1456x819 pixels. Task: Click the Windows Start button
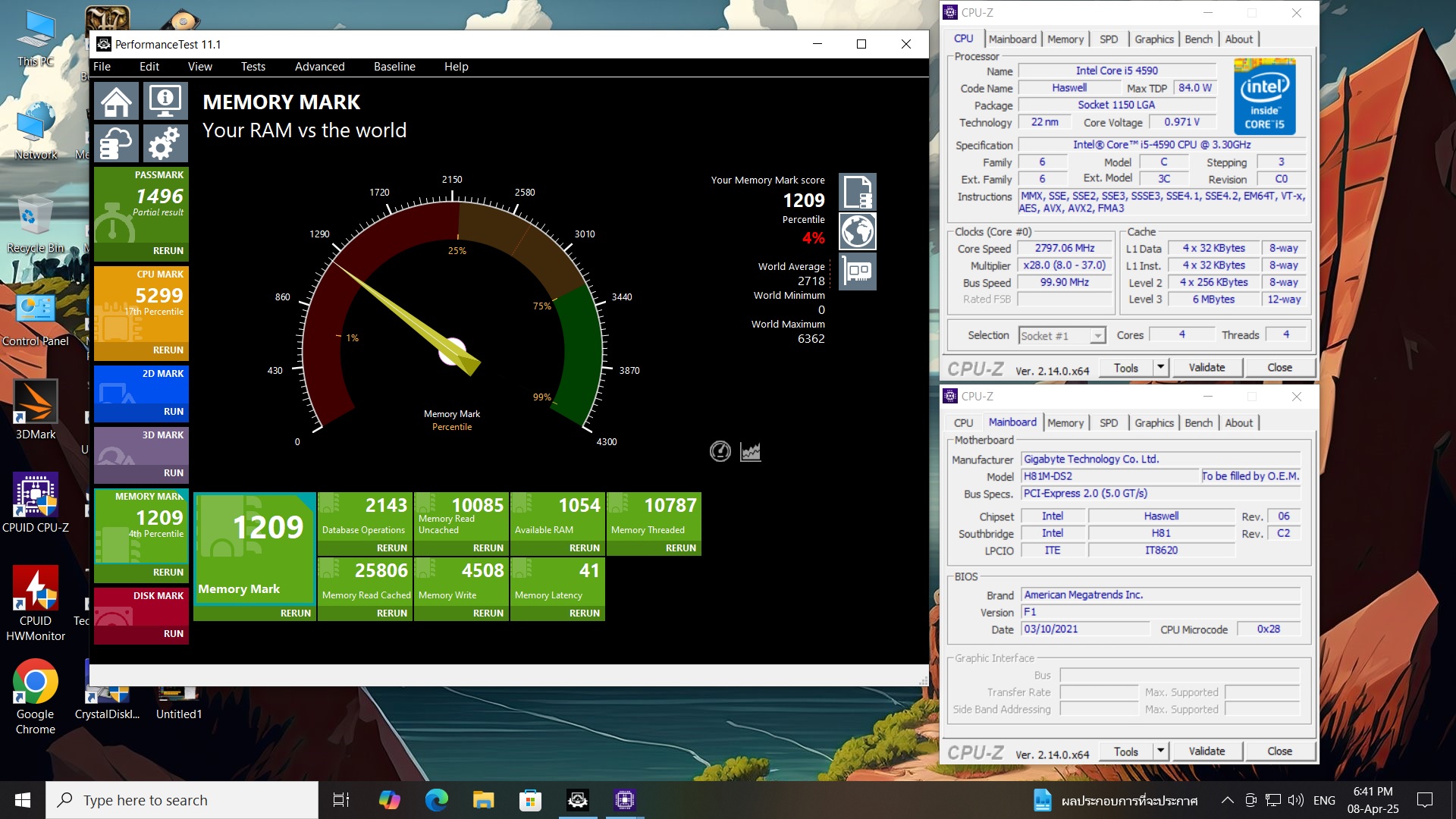pos(23,800)
